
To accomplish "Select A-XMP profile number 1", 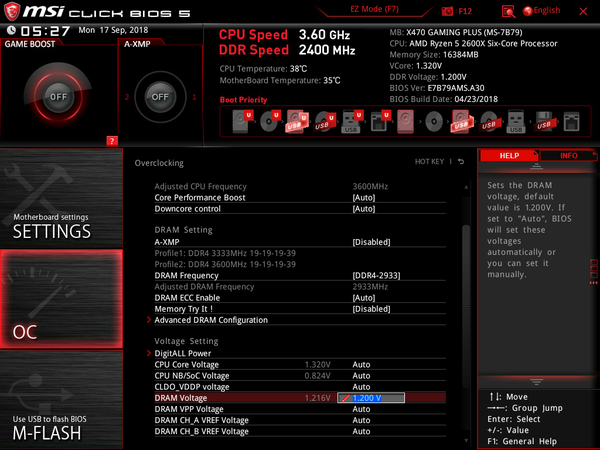I will [194, 97].
